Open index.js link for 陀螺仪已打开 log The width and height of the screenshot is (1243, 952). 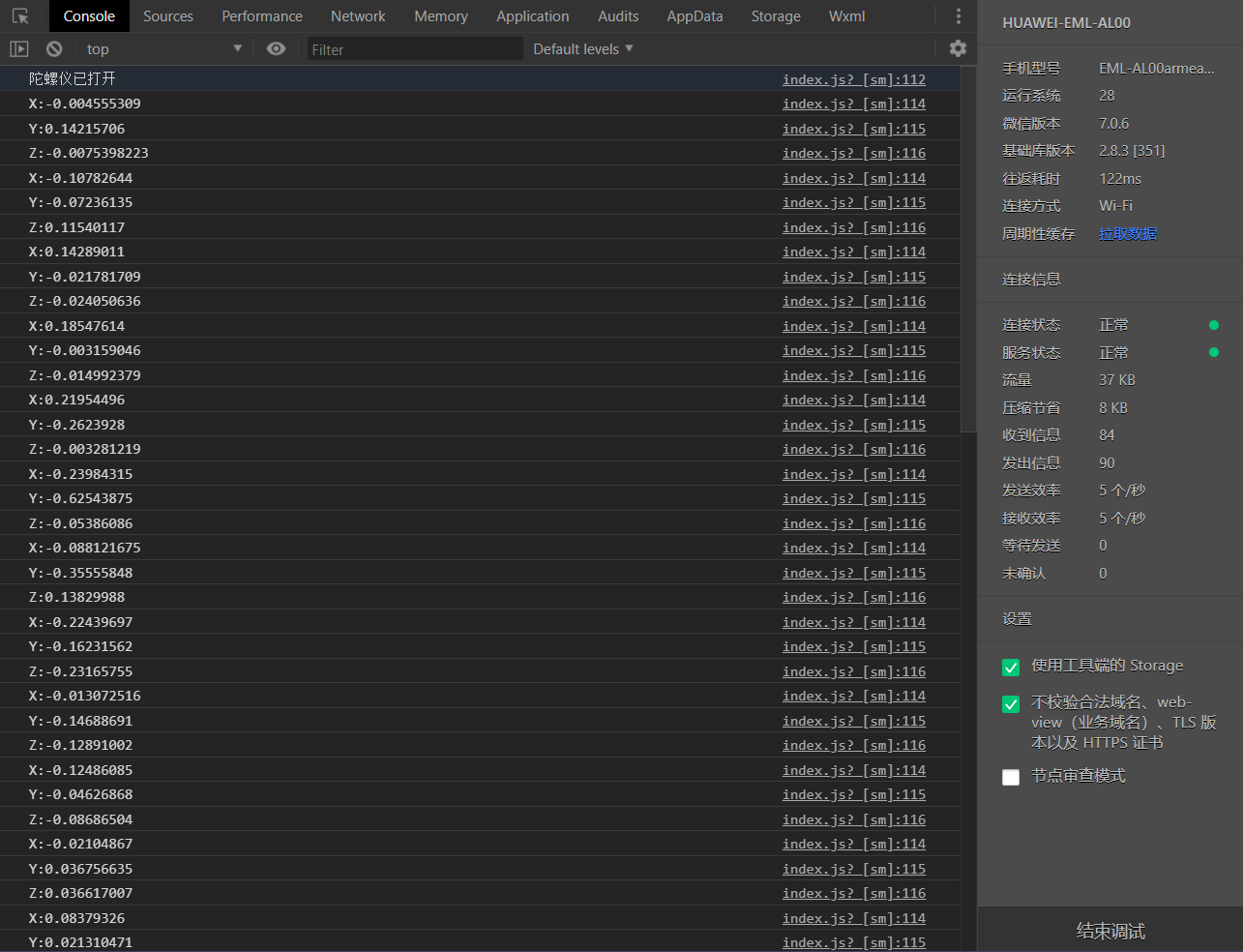(x=854, y=79)
